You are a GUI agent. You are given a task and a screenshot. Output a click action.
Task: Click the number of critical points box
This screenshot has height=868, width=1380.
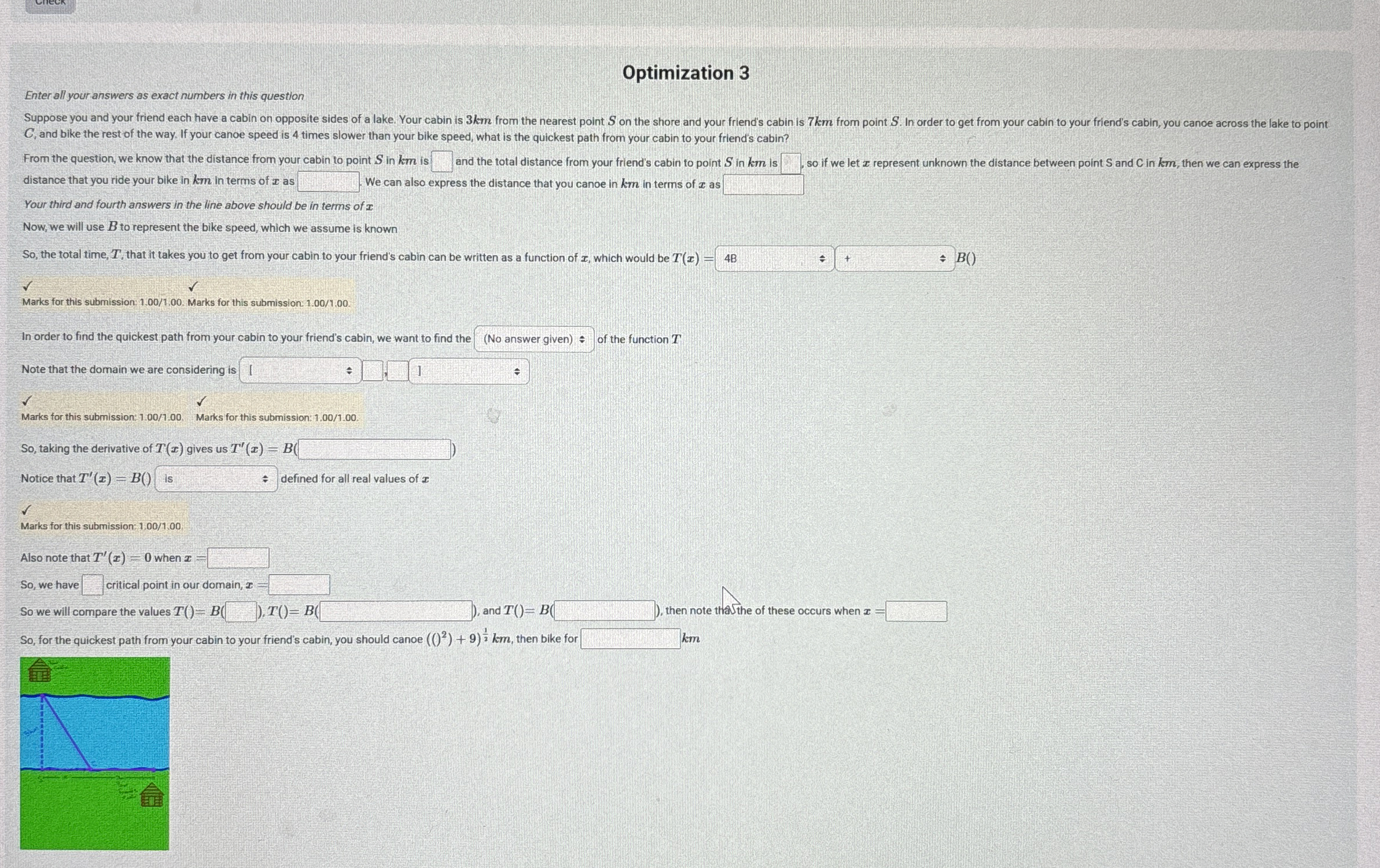click(93, 584)
